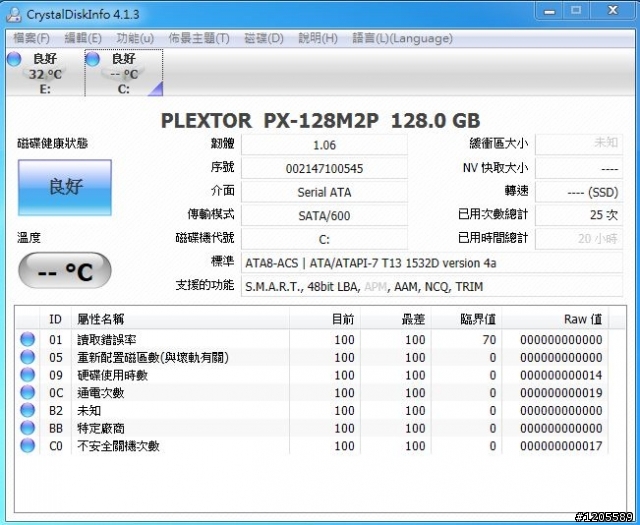This screenshot has height=525, width=640.
Task: Click raw value 000000000019
Action: [x=561, y=393]
